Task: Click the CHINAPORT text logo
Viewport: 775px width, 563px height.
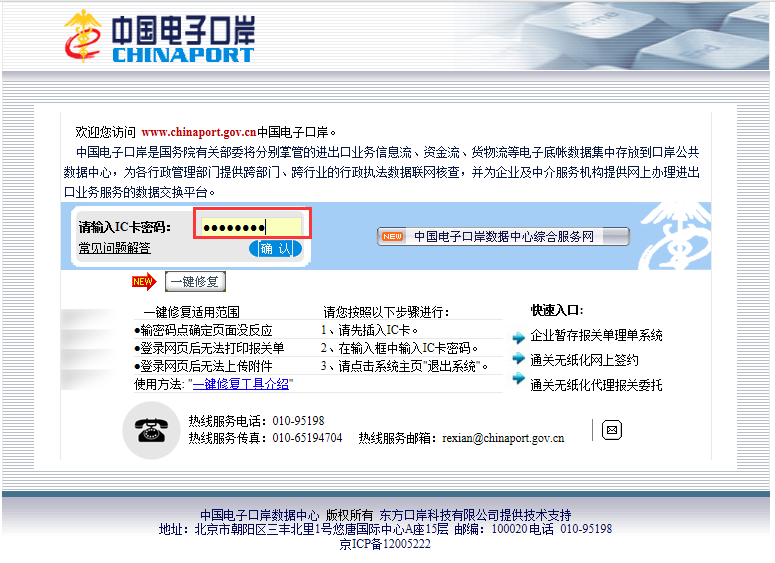Action: tap(183, 55)
